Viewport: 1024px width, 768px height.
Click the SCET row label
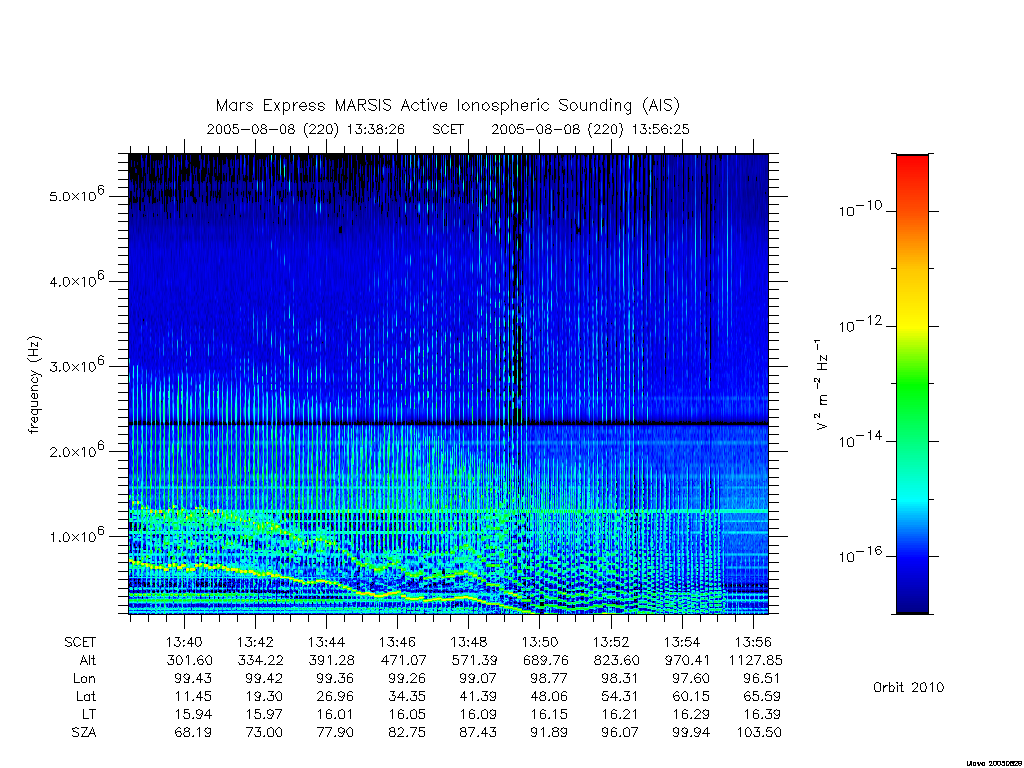click(80, 642)
